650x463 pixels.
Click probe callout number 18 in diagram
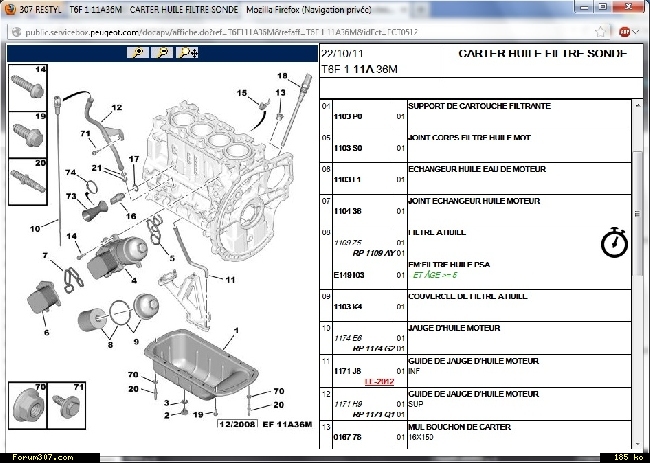coord(282,75)
